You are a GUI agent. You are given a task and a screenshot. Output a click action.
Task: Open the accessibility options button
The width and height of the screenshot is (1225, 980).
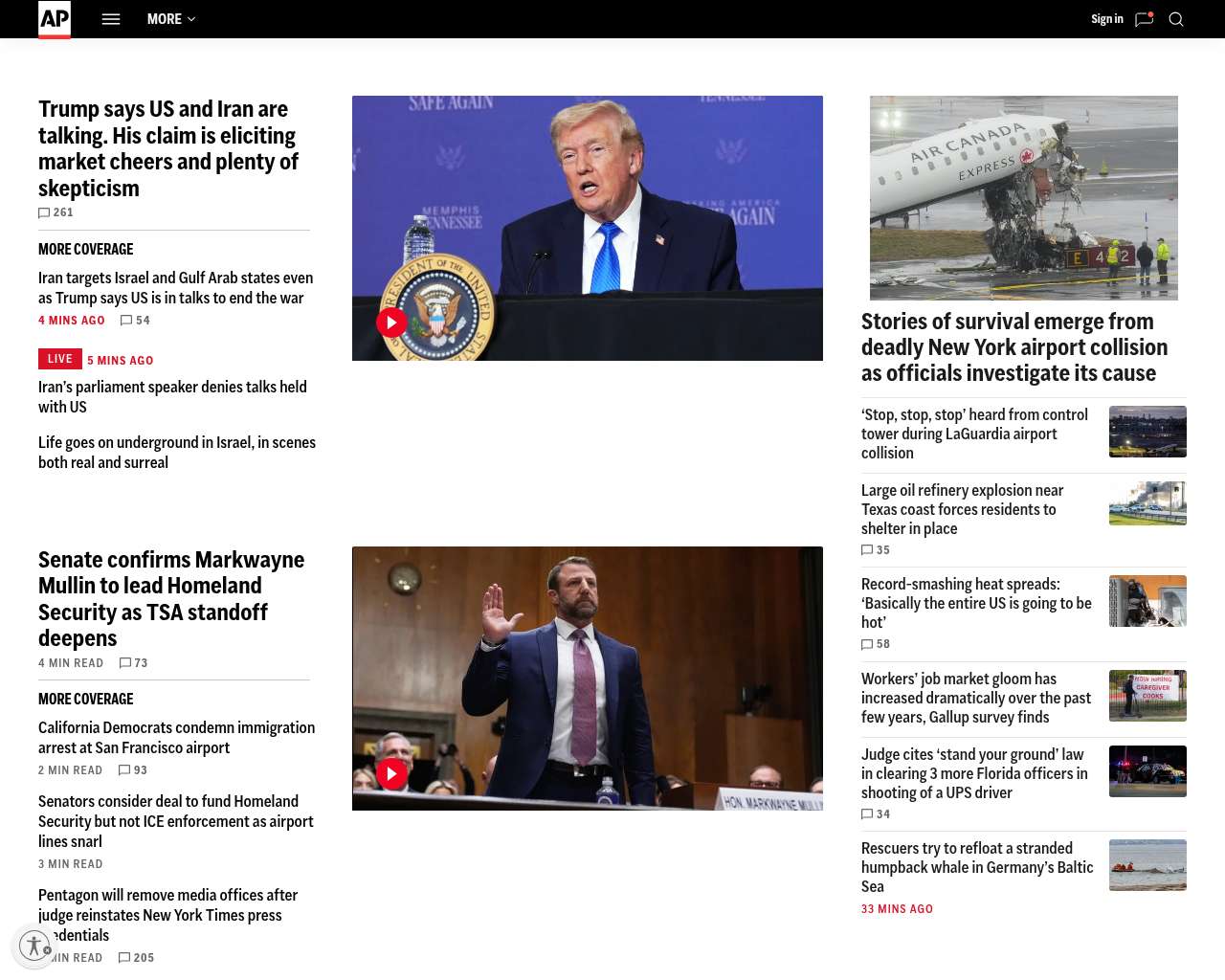click(35, 947)
